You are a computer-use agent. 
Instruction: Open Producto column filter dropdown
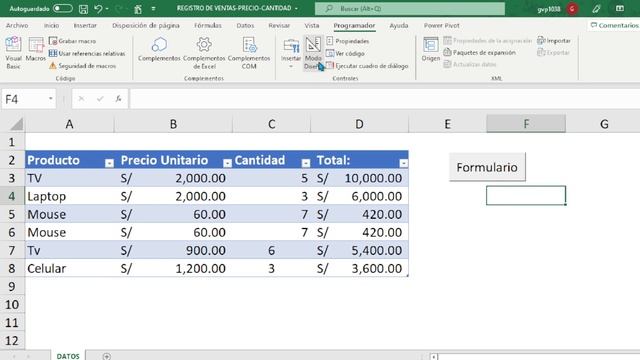click(x=109, y=163)
